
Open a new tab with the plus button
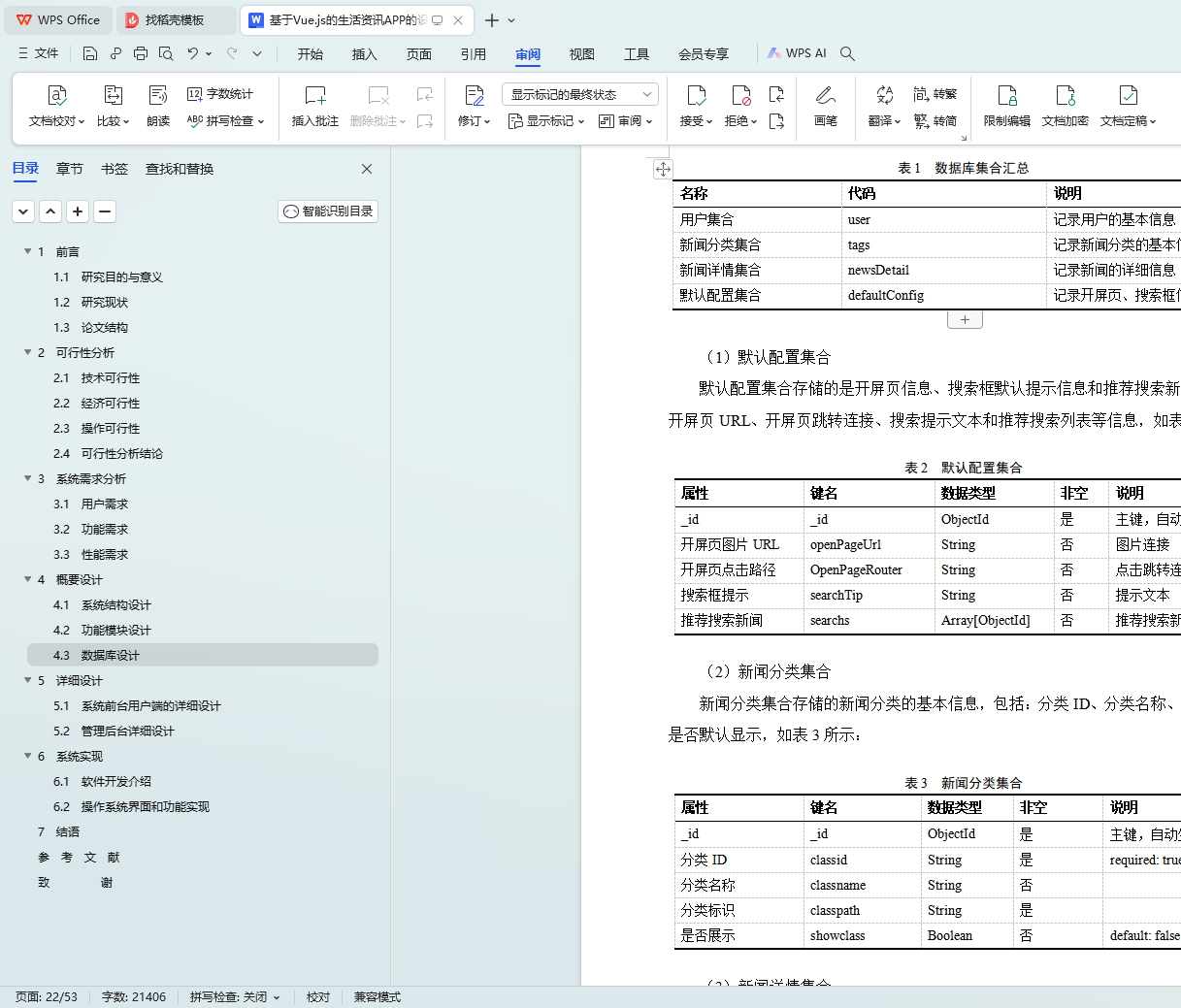(492, 19)
